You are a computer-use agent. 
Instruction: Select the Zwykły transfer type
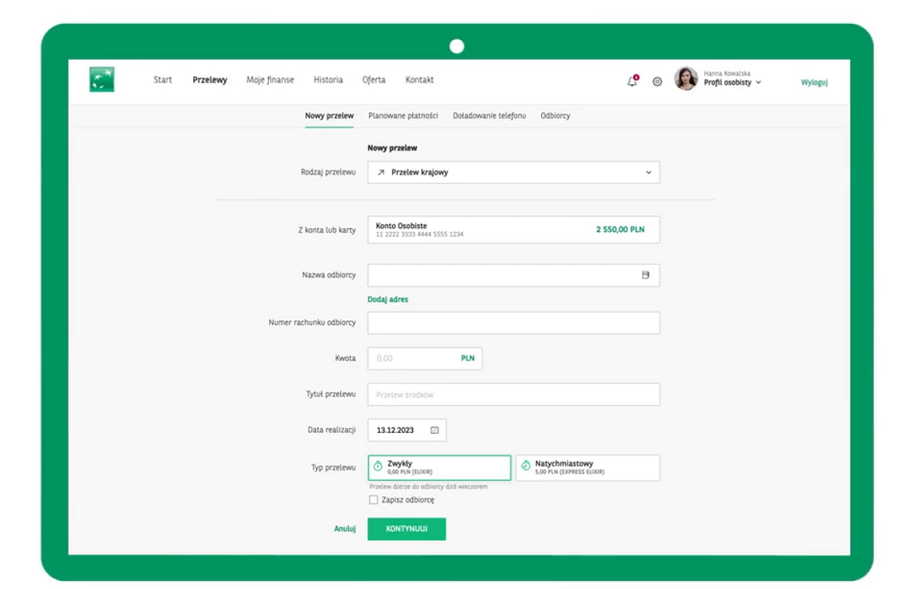point(439,467)
